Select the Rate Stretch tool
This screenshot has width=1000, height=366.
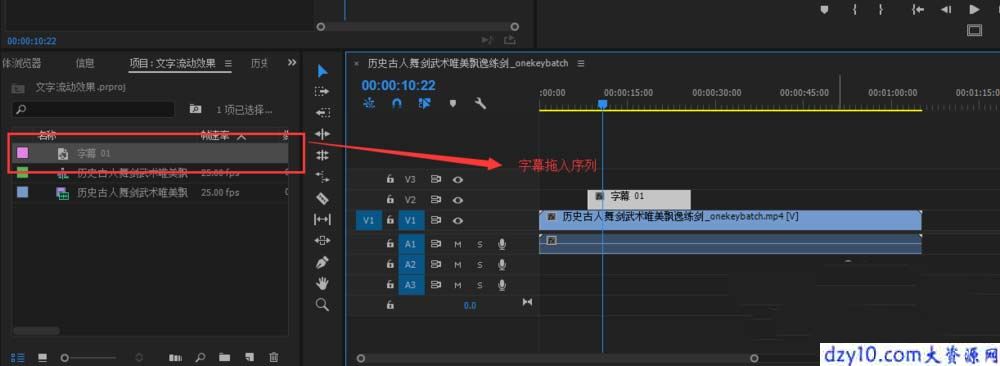point(323,177)
